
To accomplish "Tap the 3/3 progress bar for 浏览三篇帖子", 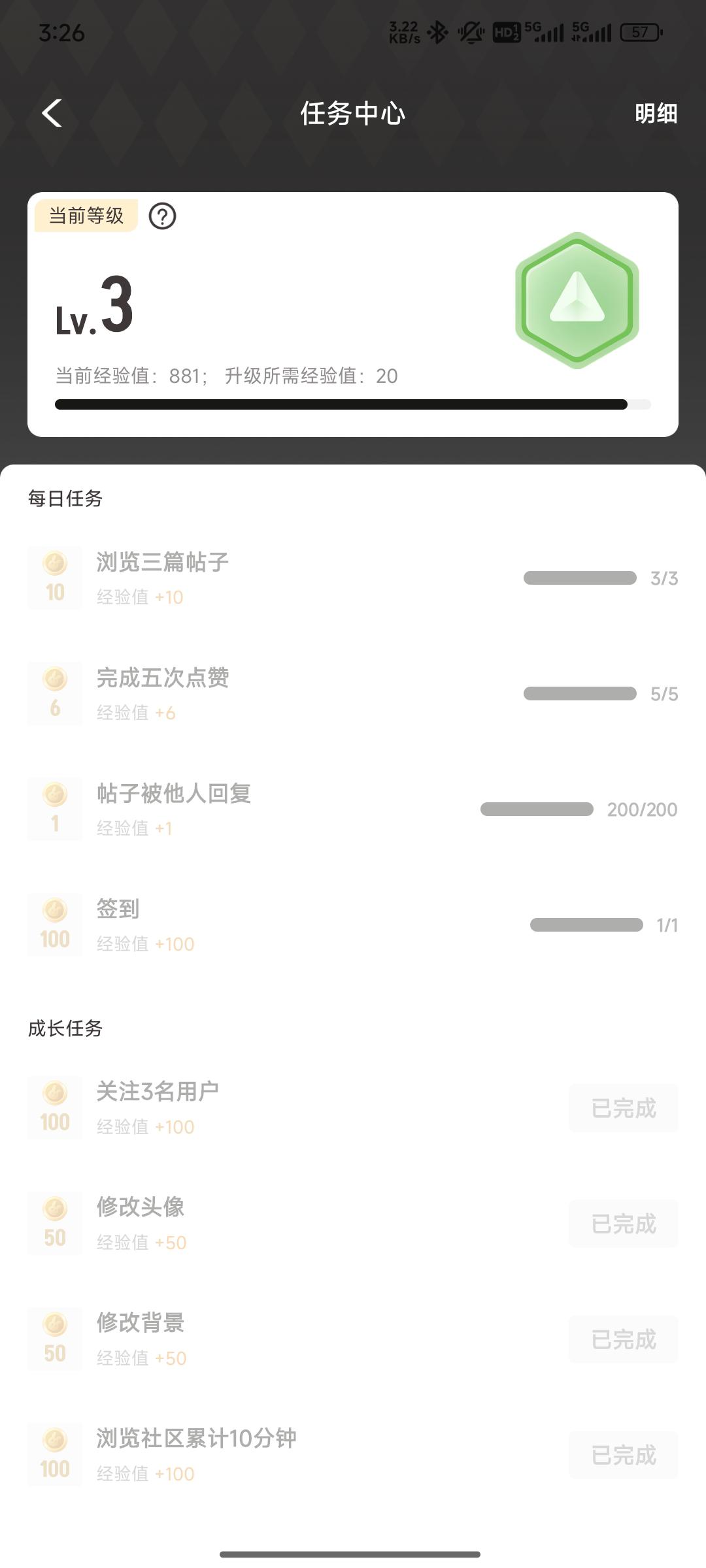I will 580,578.
